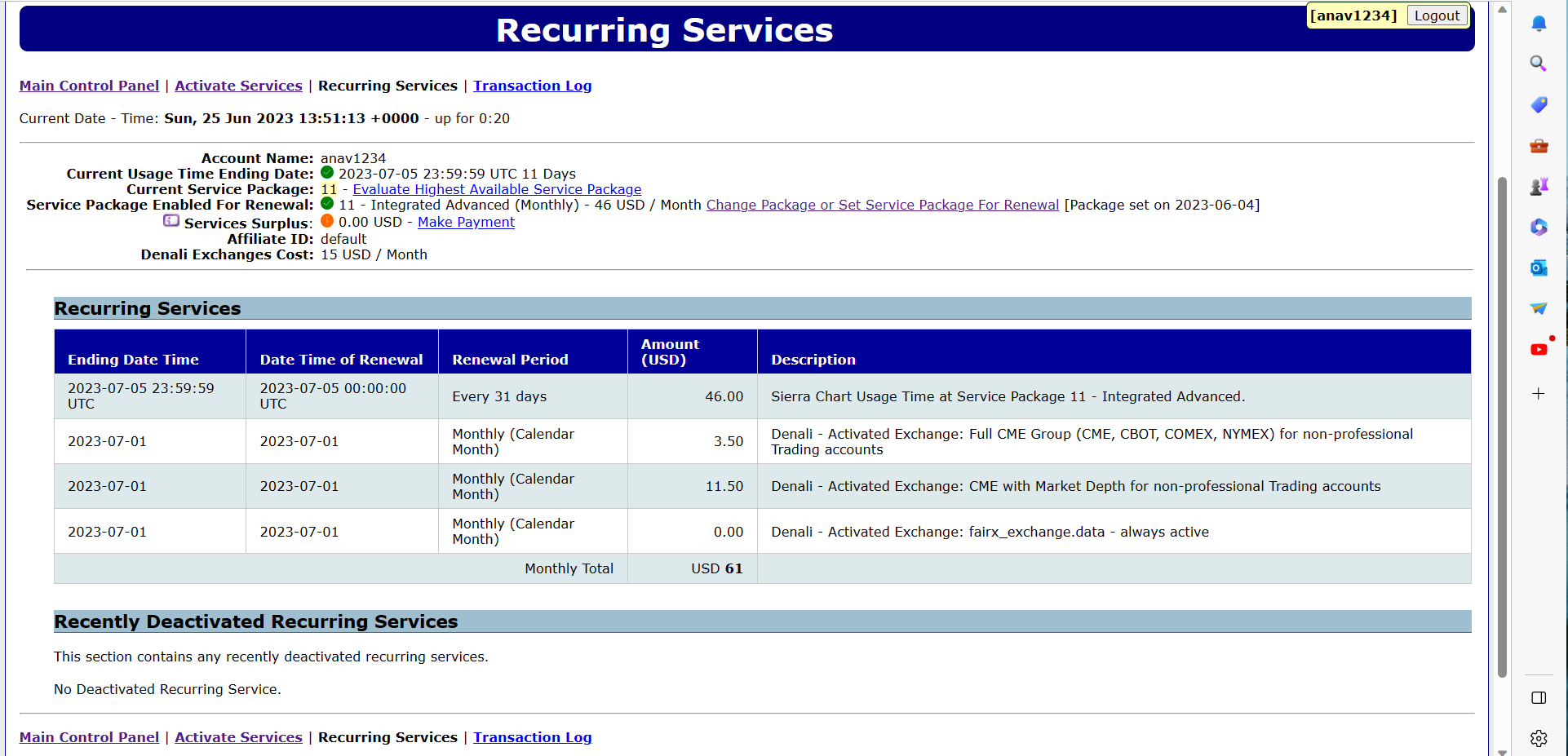The height and width of the screenshot is (756, 1568).
Task: Open the YouTube sidebar icon
Action: click(x=1539, y=349)
